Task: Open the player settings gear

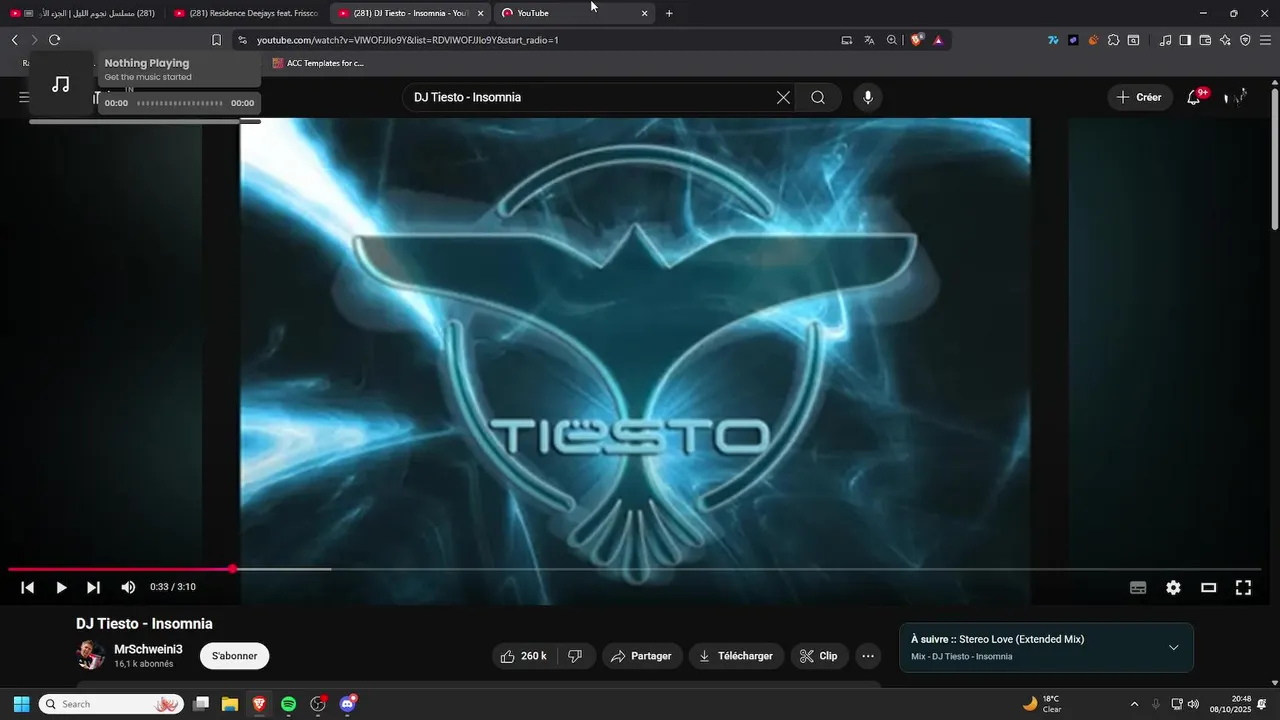Action: tap(1173, 588)
